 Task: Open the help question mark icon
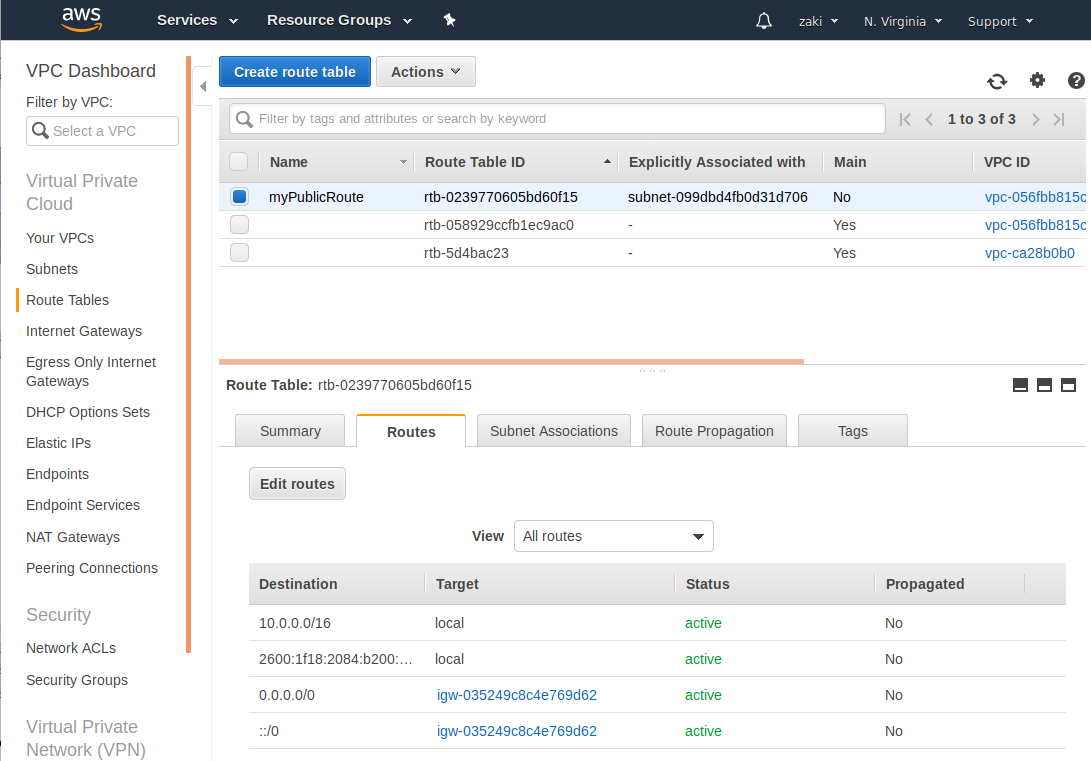click(1076, 81)
